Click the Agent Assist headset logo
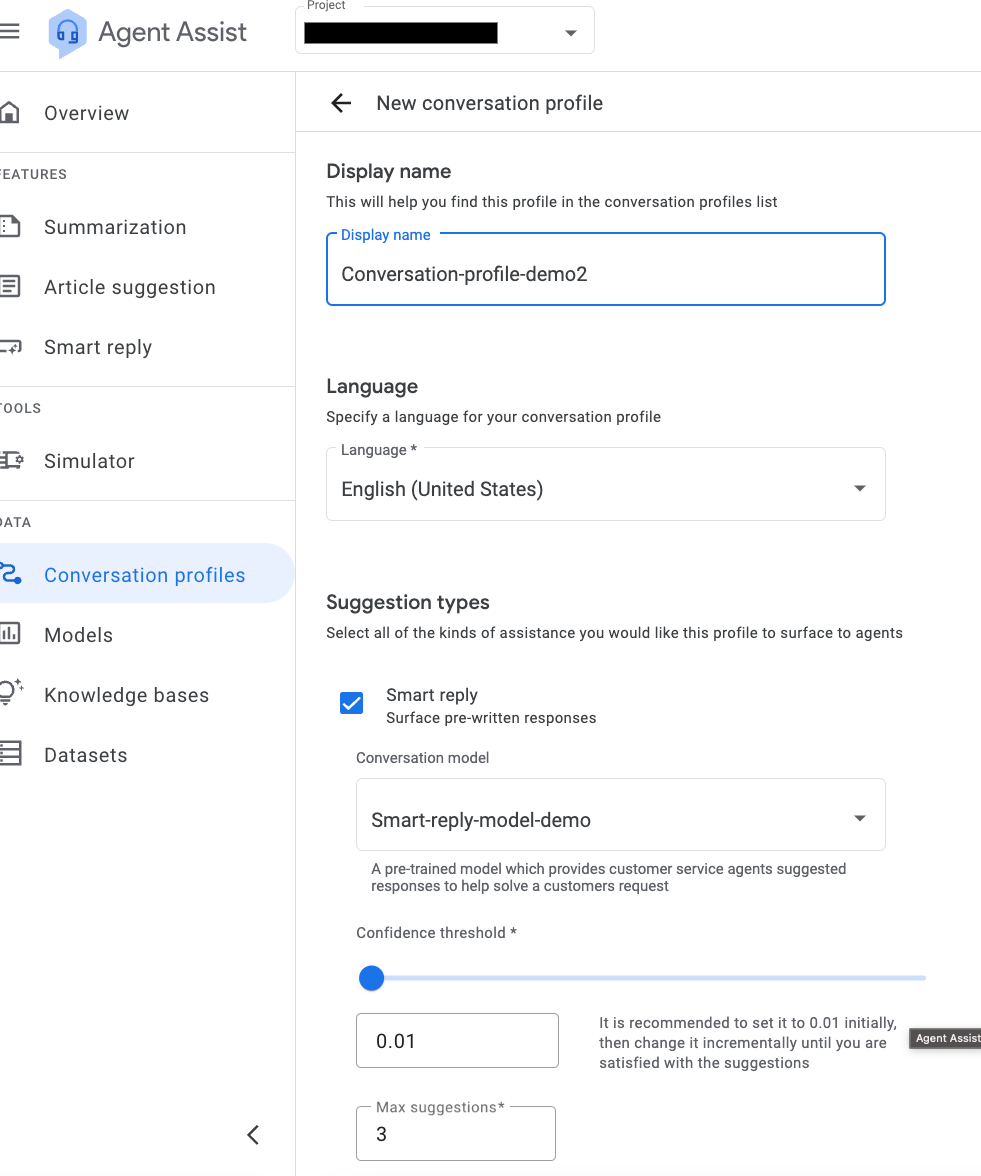Viewport: 981px width, 1176px height. (67, 33)
